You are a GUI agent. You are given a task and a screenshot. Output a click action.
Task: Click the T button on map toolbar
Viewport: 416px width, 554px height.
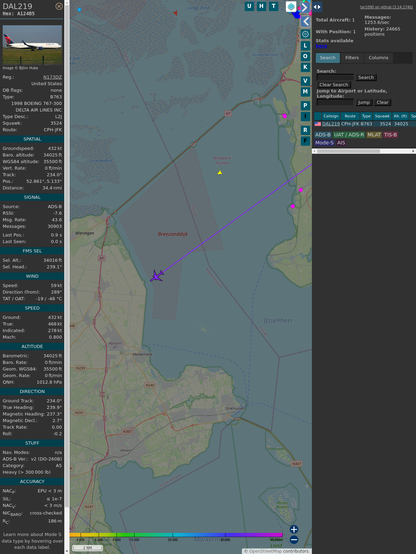tap(273, 6)
